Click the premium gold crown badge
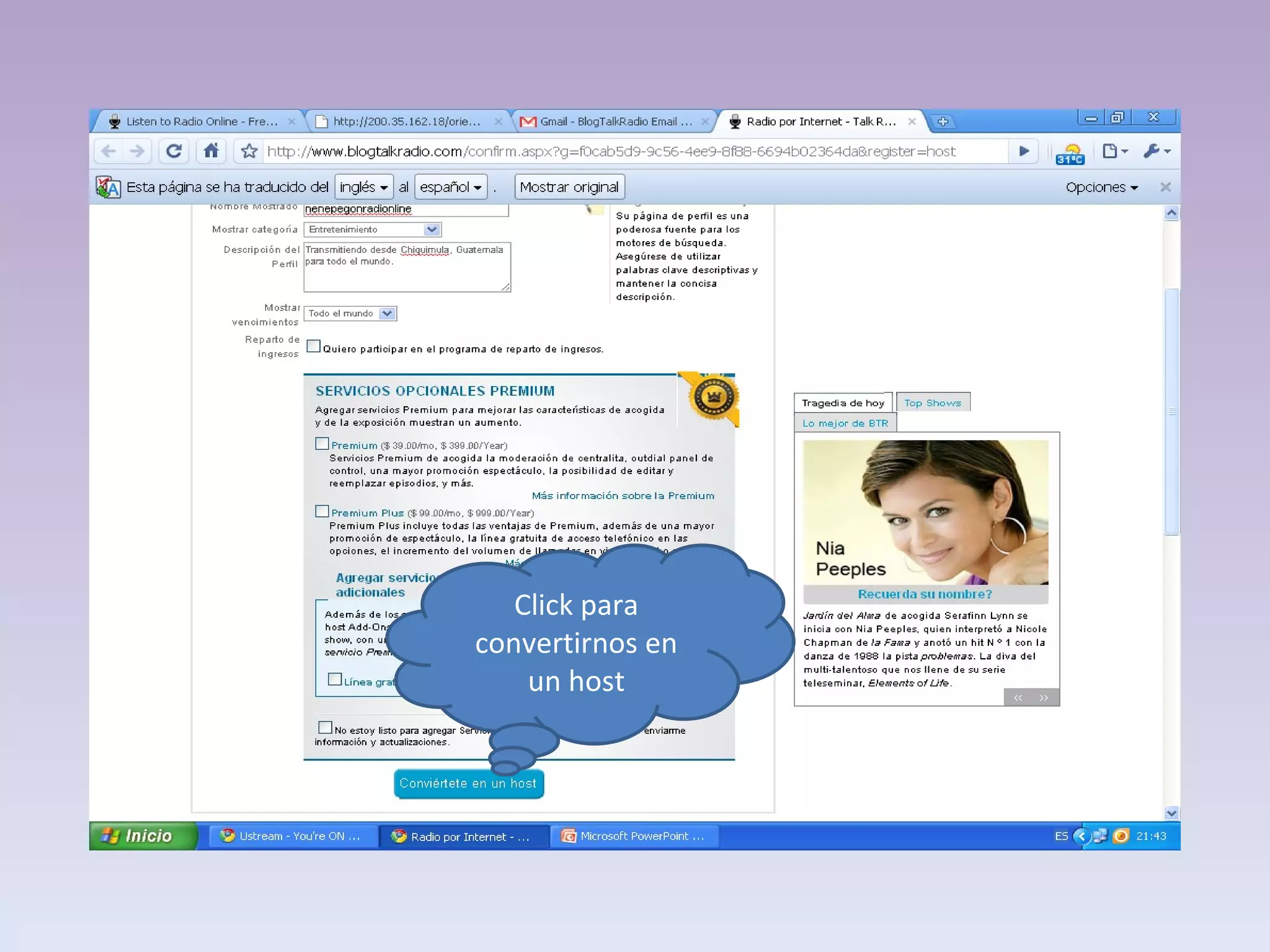This screenshot has width=1270, height=952. [x=713, y=397]
